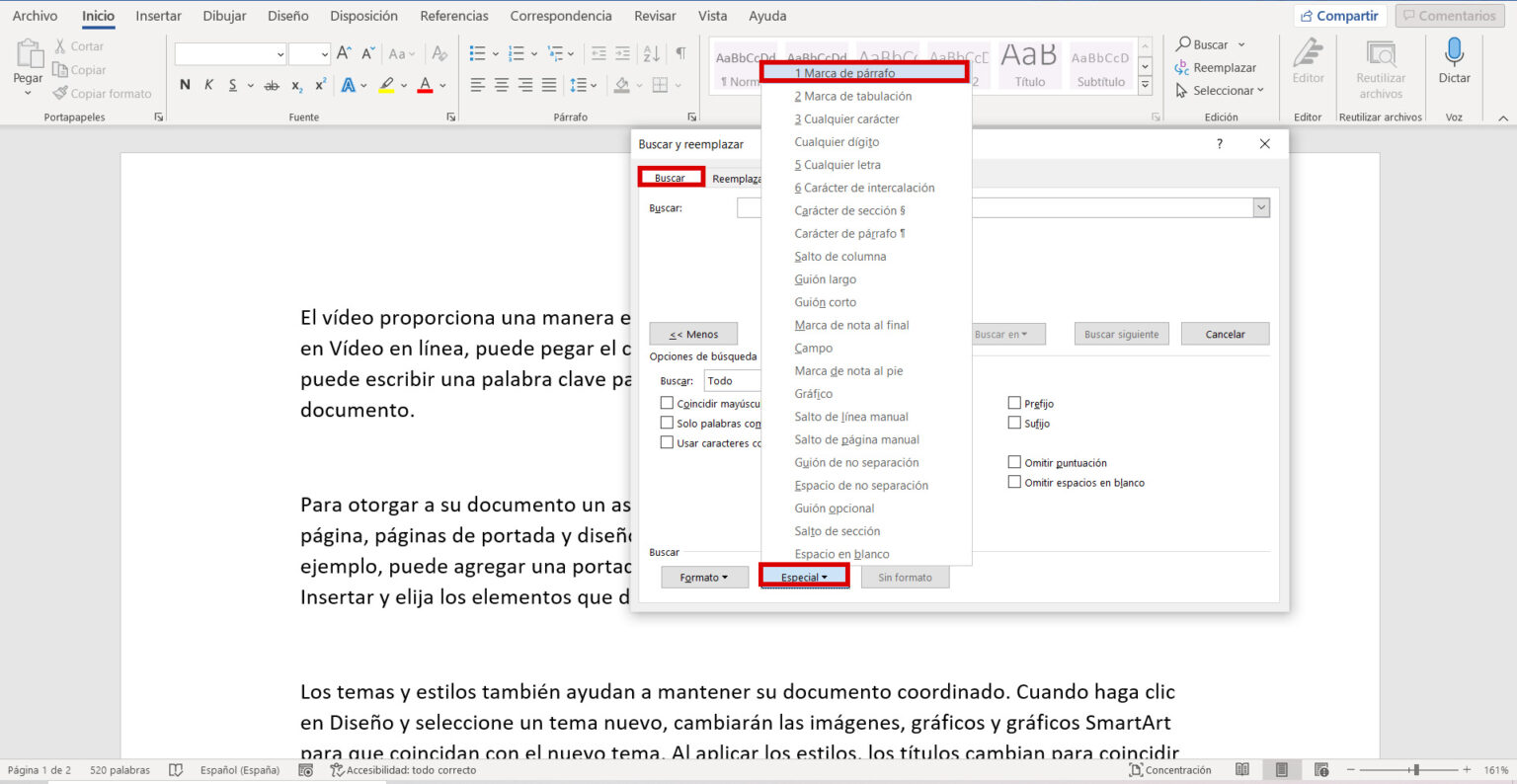Show paragraph marks pilcrow icon
This screenshot has height=784, width=1517.
click(x=680, y=53)
